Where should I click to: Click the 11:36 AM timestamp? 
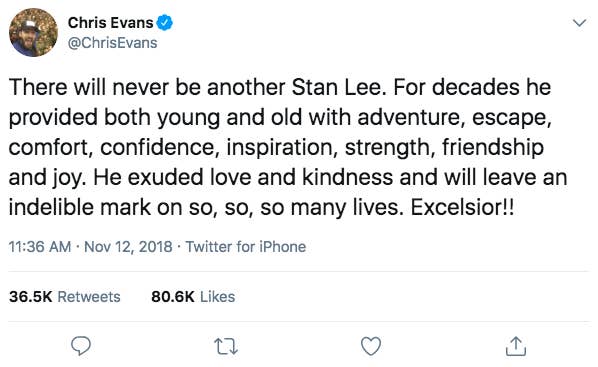pos(40,247)
